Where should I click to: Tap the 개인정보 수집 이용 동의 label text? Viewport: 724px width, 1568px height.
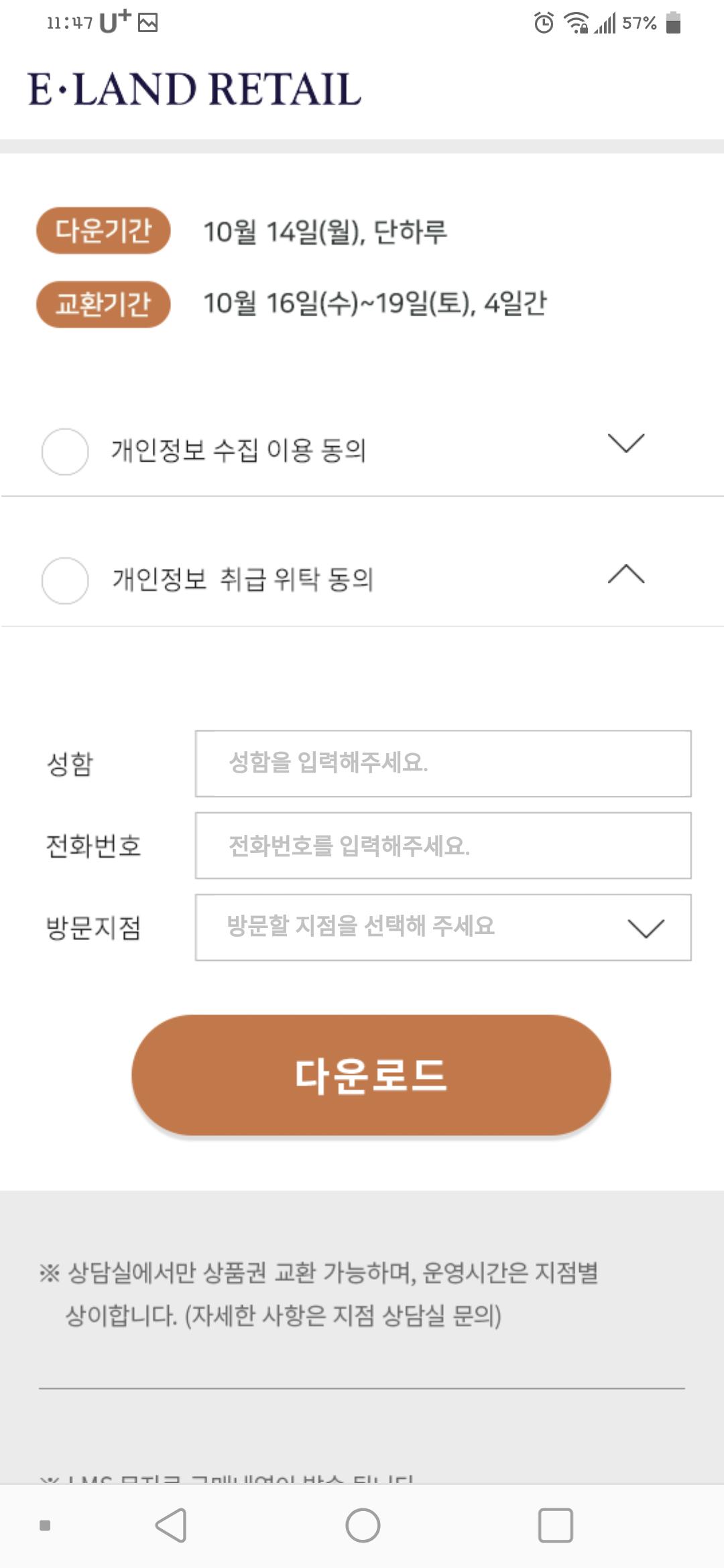(x=239, y=450)
